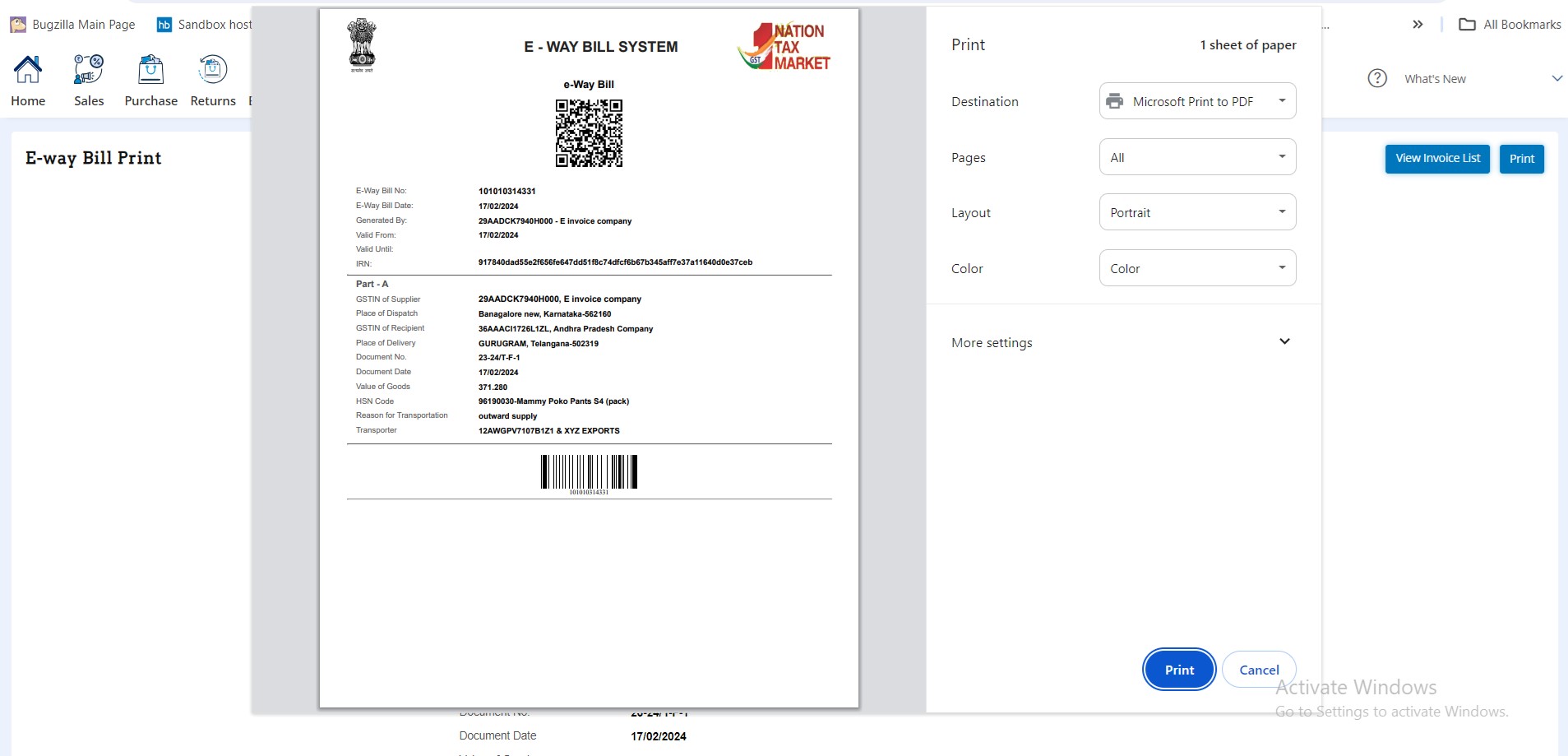Click the QR code in print preview

click(589, 133)
